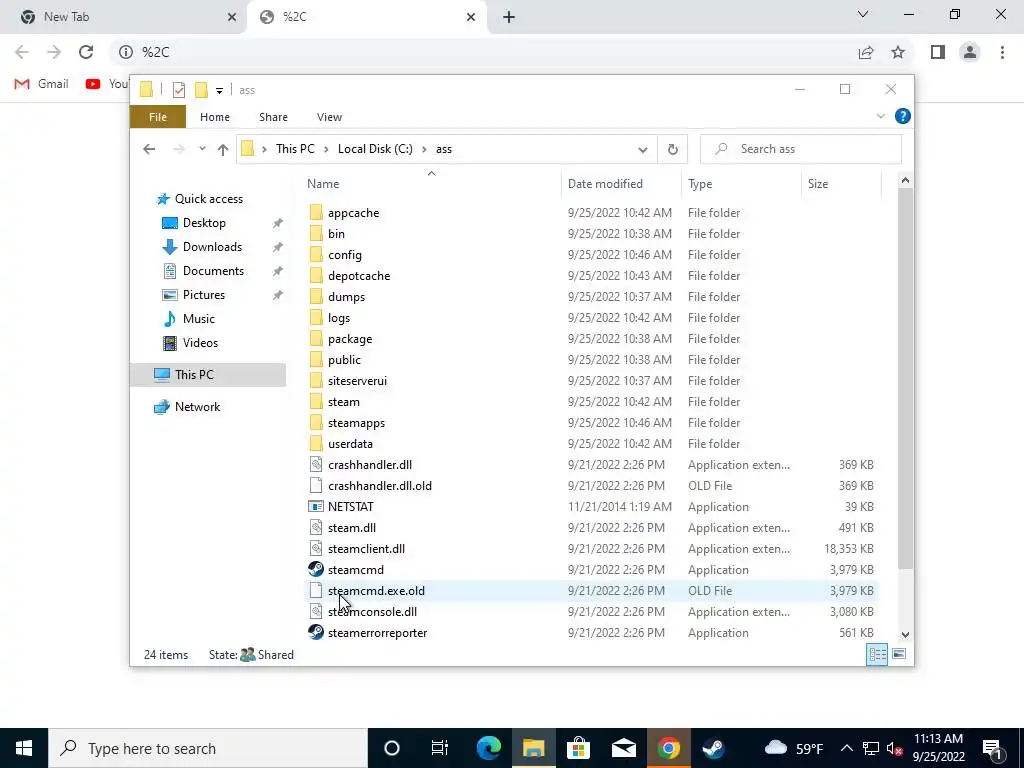Click the file list vertical scrollbar
The width and height of the screenshot is (1024, 768).
pyautogui.click(x=904, y=378)
